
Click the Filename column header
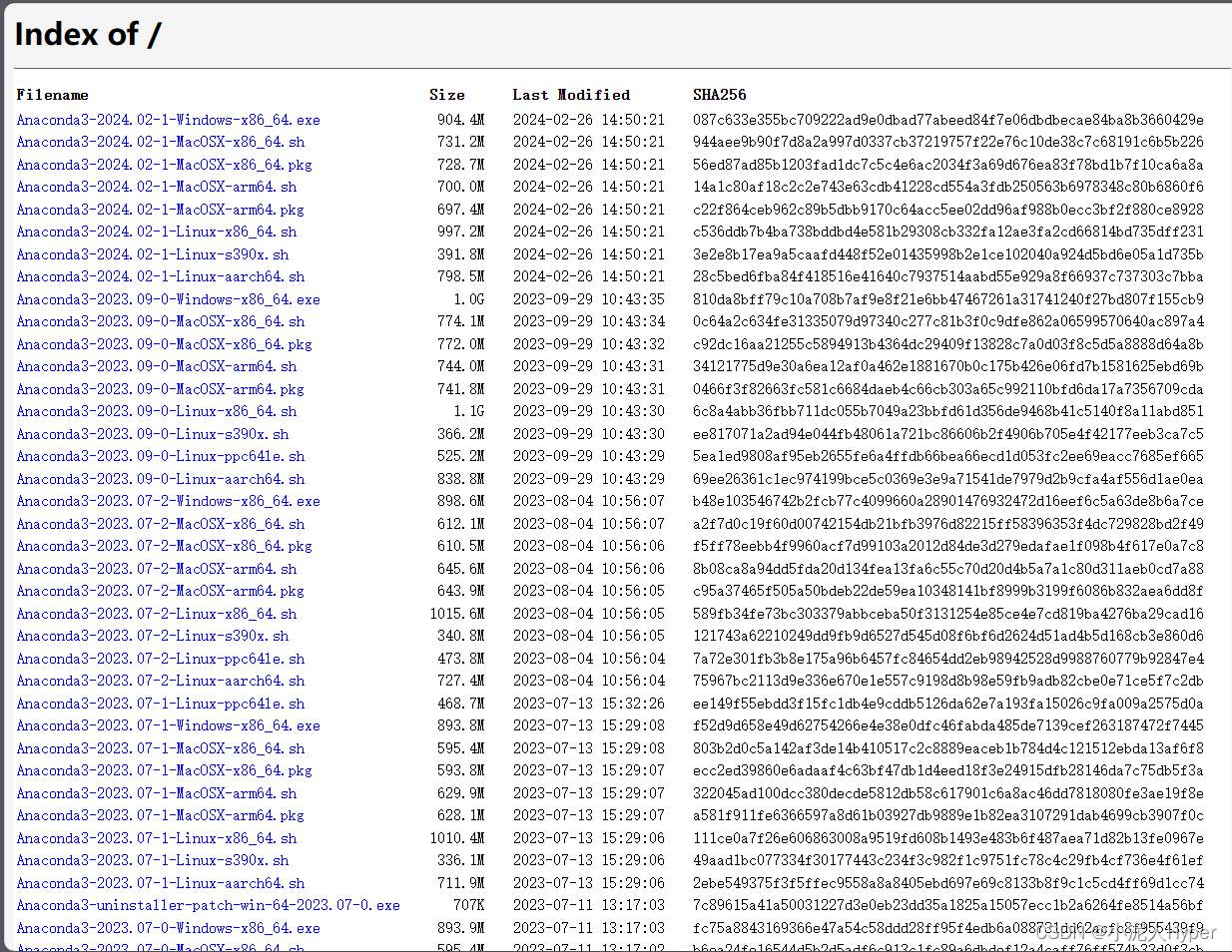(x=52, y=95)
